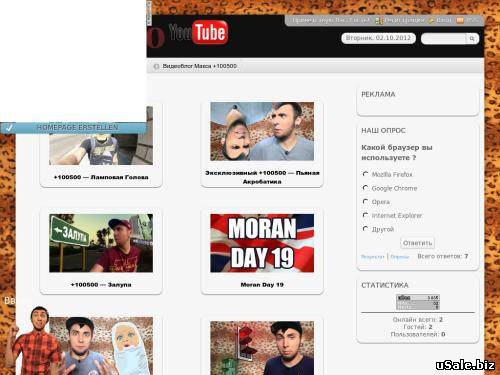Open the Moran Day 19 thumbnail
500x375 pixels.
coord(262,243)
